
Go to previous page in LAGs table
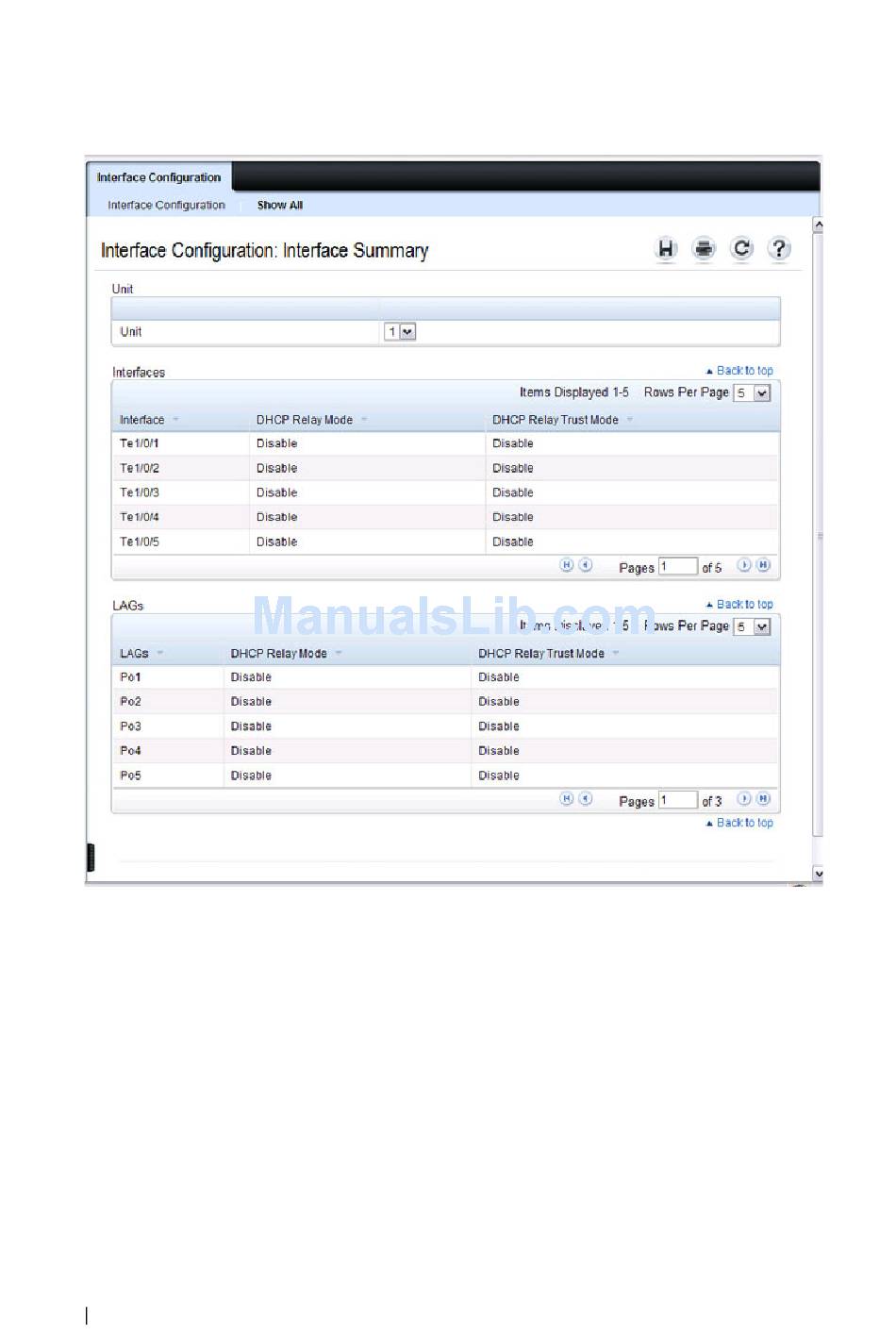tap(586, 799)
